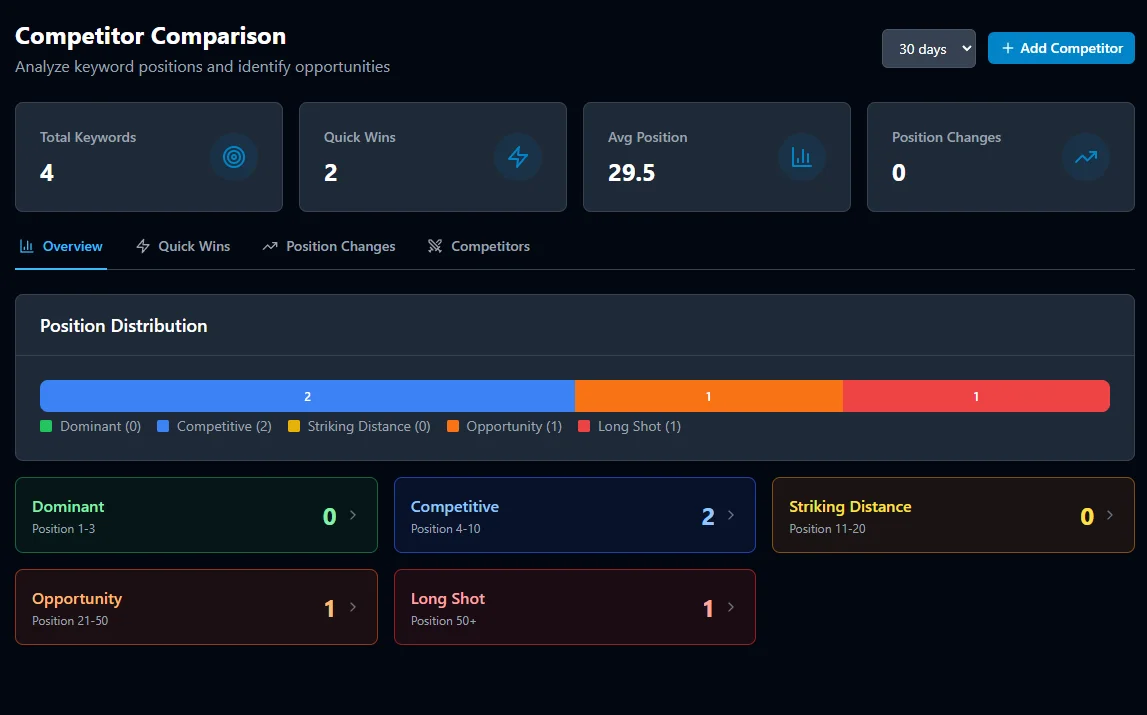Click the arrow icon beside Position Changes tab
Screen dimensions: 1147x715
[268, 245]
